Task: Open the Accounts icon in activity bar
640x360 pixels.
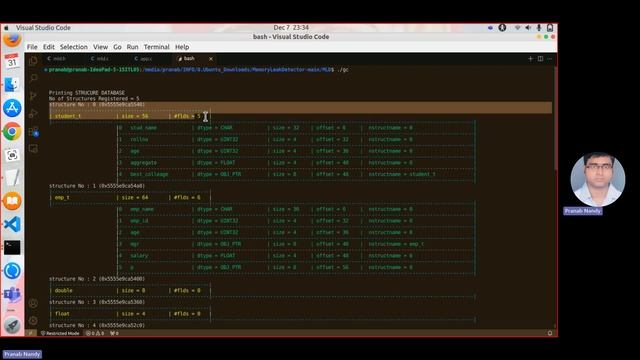Action: pyautogui.click(x=33, y=303)
